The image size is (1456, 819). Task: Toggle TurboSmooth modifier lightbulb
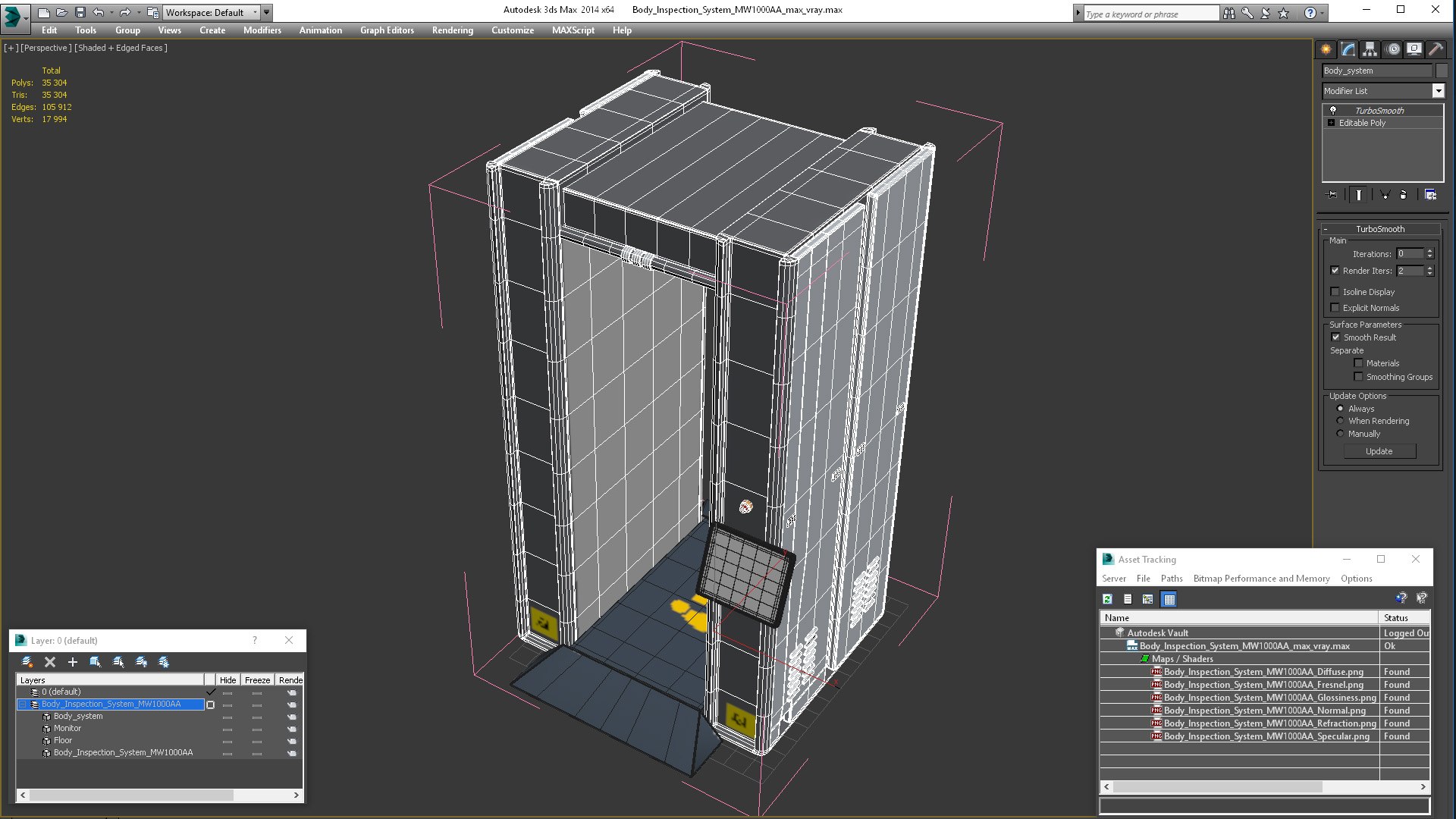(x=1332, y=111)
